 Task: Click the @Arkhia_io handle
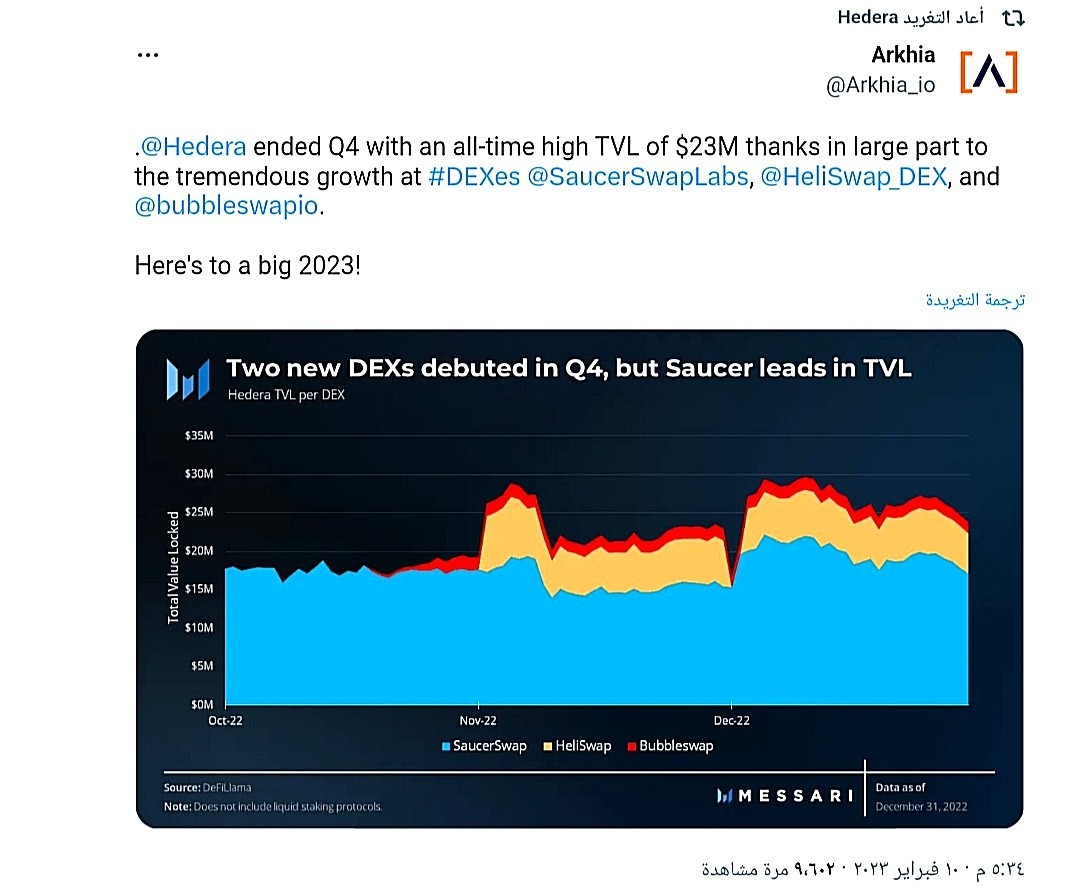[x=880, y=85]
